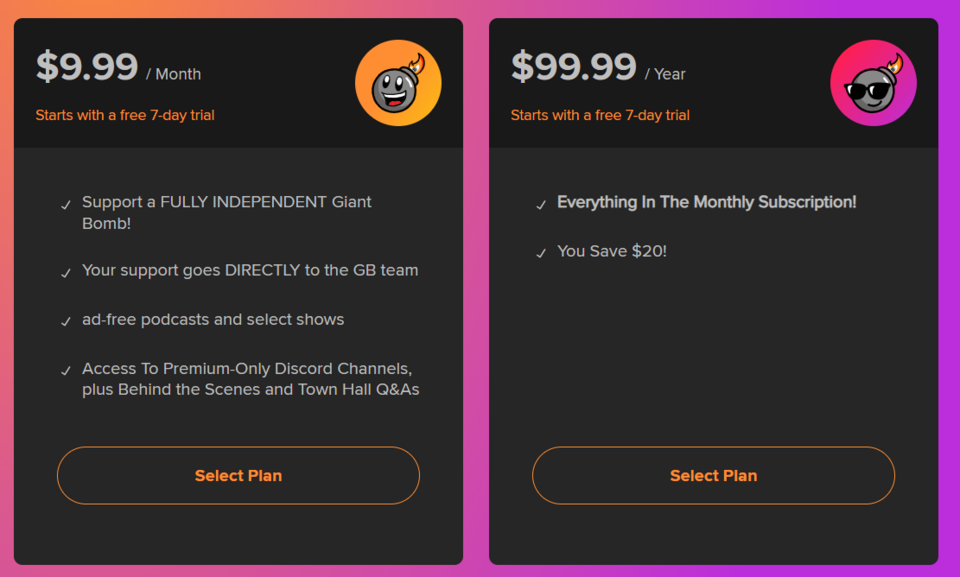Image resolution: width=960 pixels, height=577 pixels.
Task: Click 'Your support goes DIRECTLY' feature text
Action: click(250, 271)
